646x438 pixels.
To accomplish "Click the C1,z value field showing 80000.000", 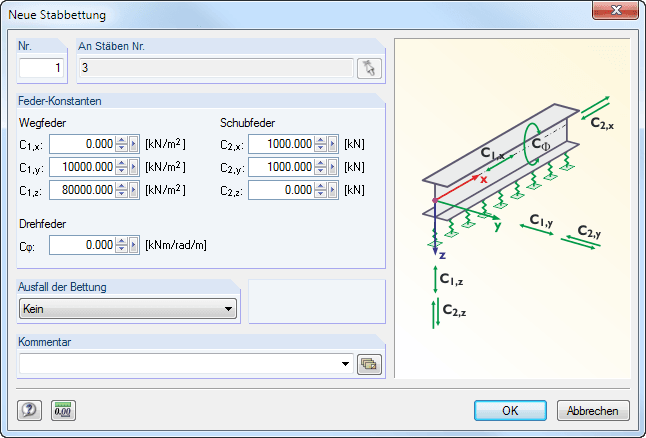I will click(82, 189).
